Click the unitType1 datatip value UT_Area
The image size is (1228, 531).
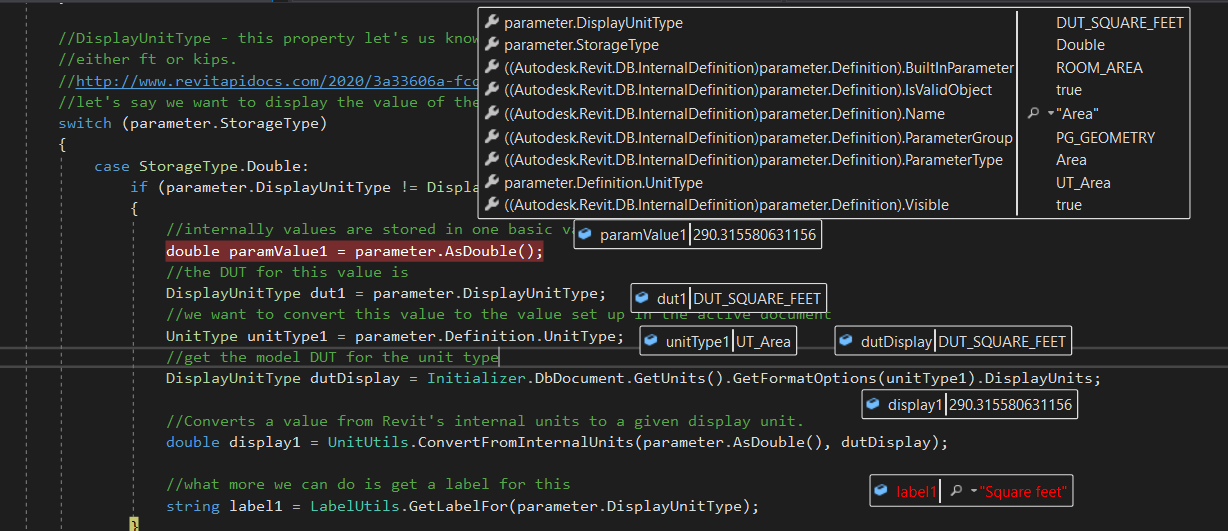click(764, 342)
